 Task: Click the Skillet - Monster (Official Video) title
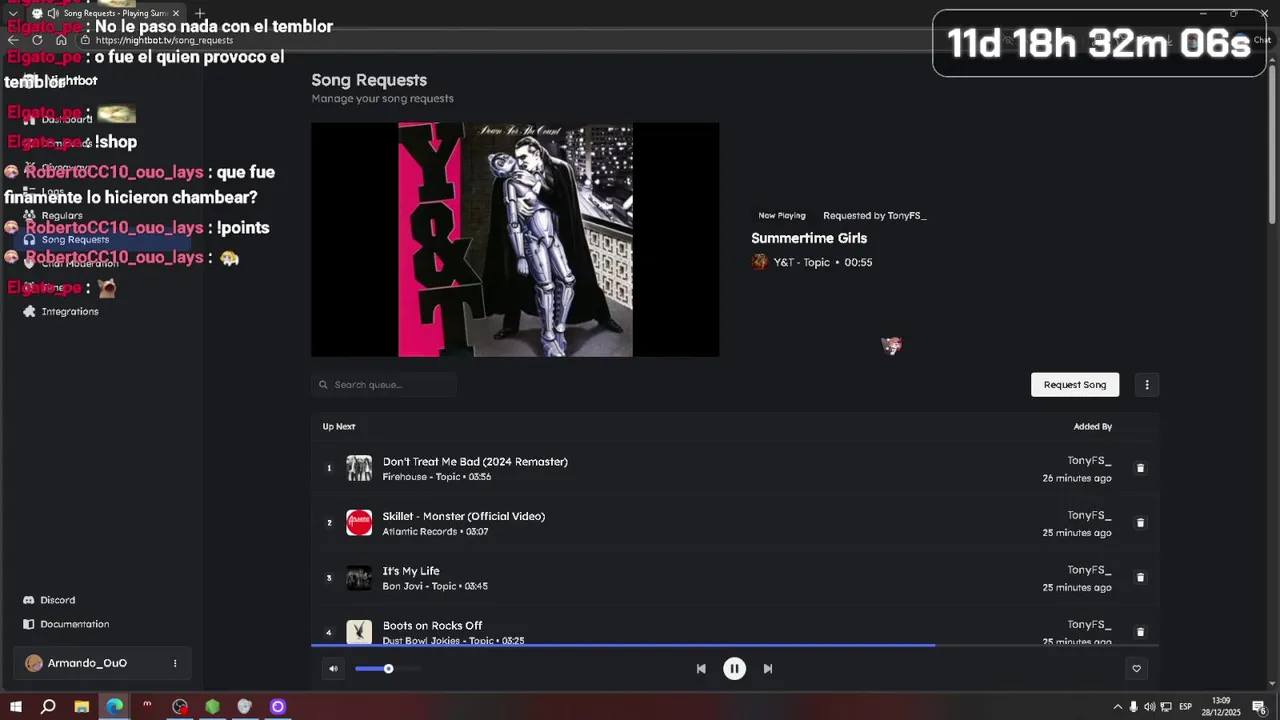coord(464,517)
